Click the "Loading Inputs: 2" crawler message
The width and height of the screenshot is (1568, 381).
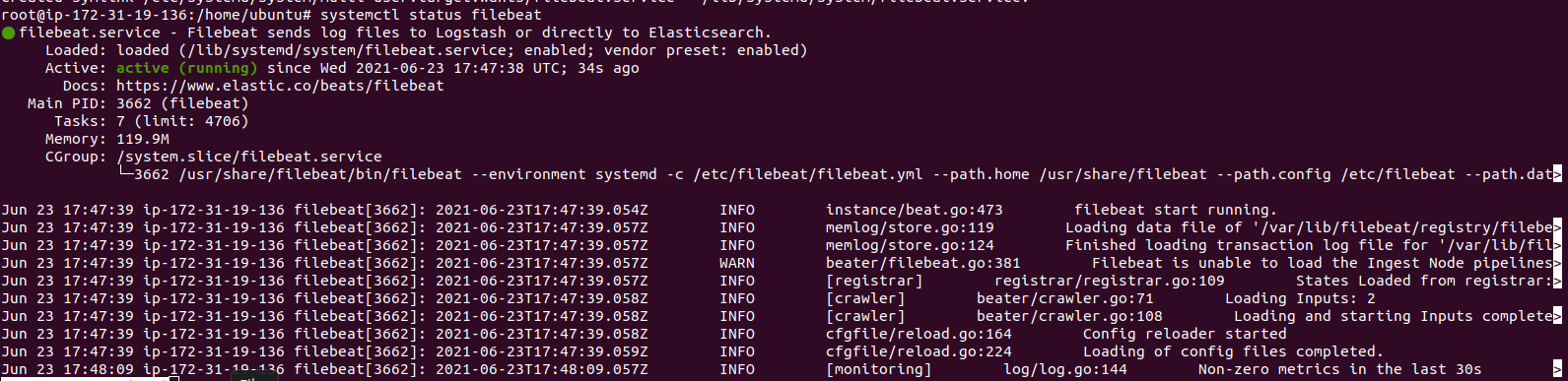(1300, 298)
